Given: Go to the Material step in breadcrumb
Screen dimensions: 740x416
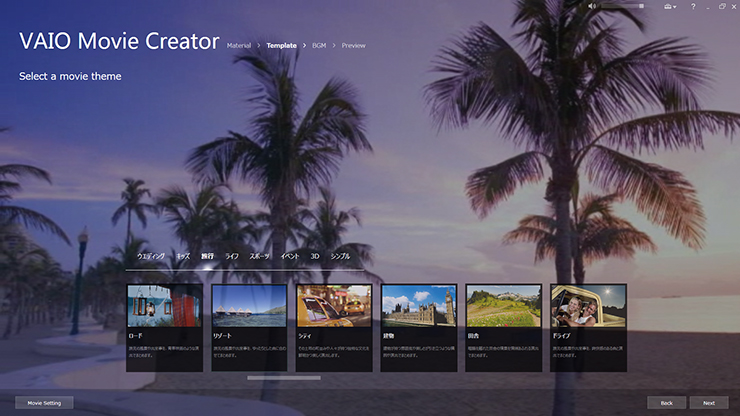Looking at the screenshot, I should 239,45.
